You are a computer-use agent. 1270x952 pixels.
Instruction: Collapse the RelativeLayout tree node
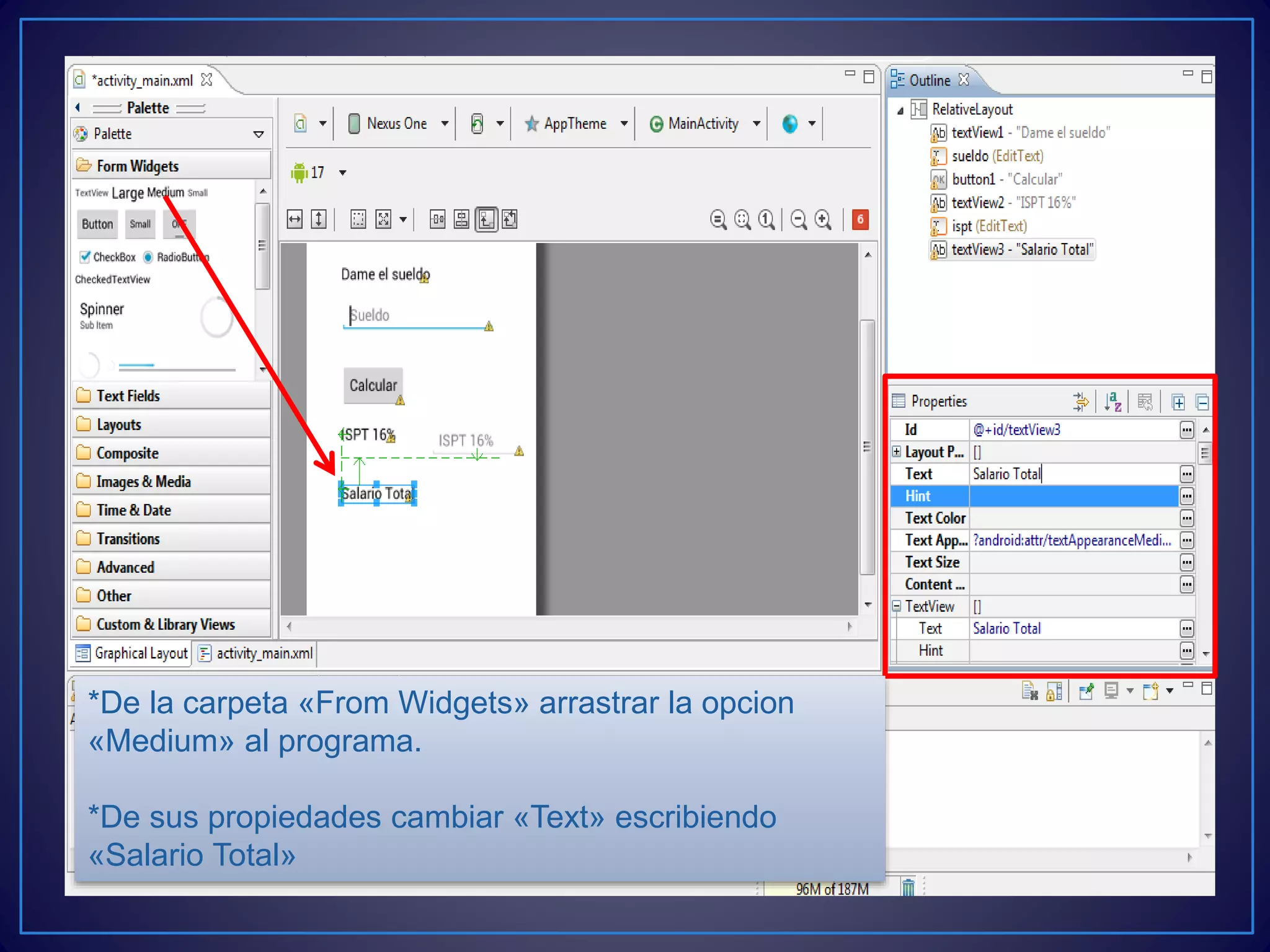[900, 111]
